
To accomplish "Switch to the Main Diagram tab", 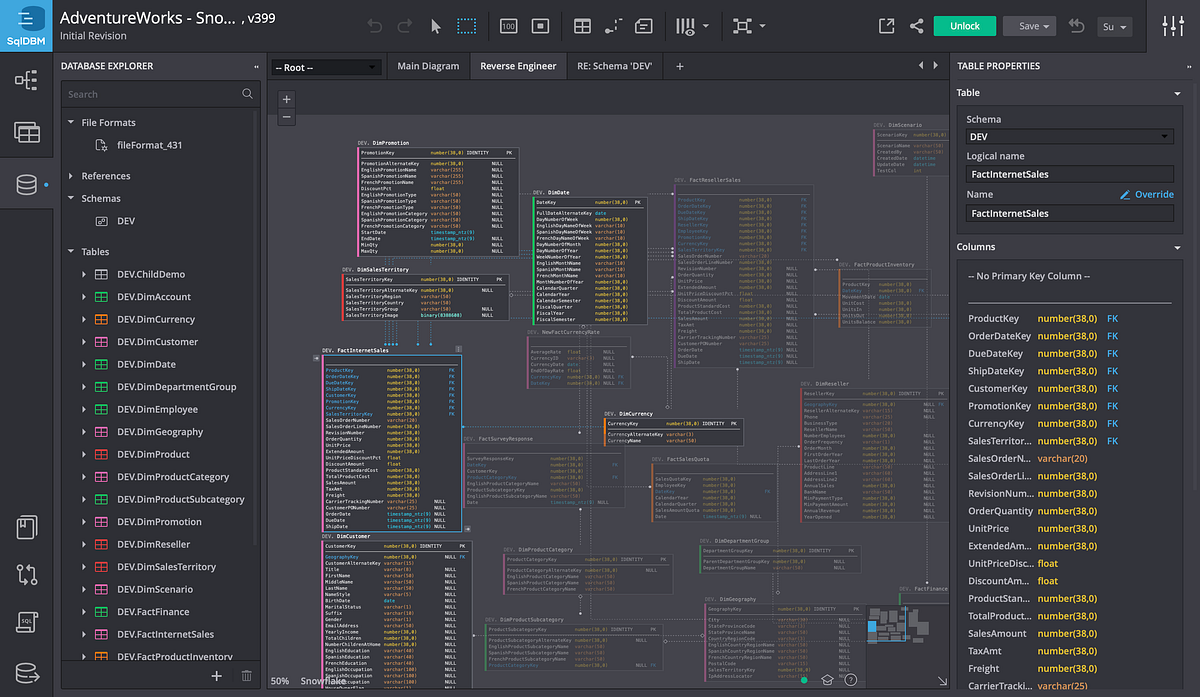I will tap(428, 66).
